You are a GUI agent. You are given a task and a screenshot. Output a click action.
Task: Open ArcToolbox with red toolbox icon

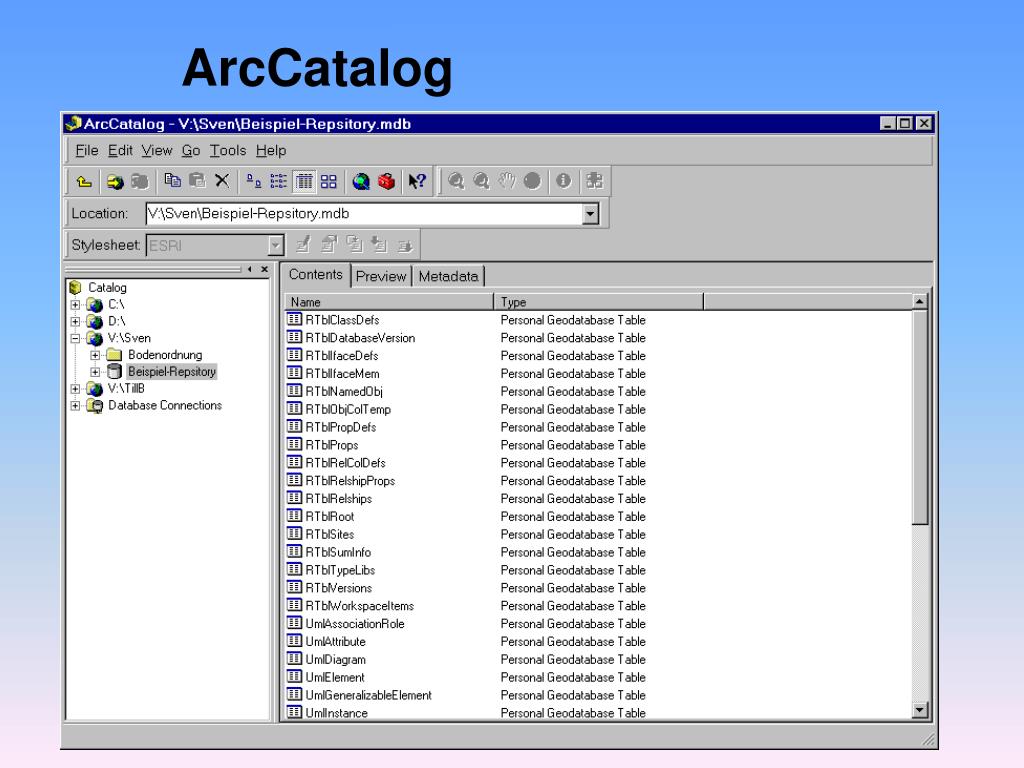[386, 181]
